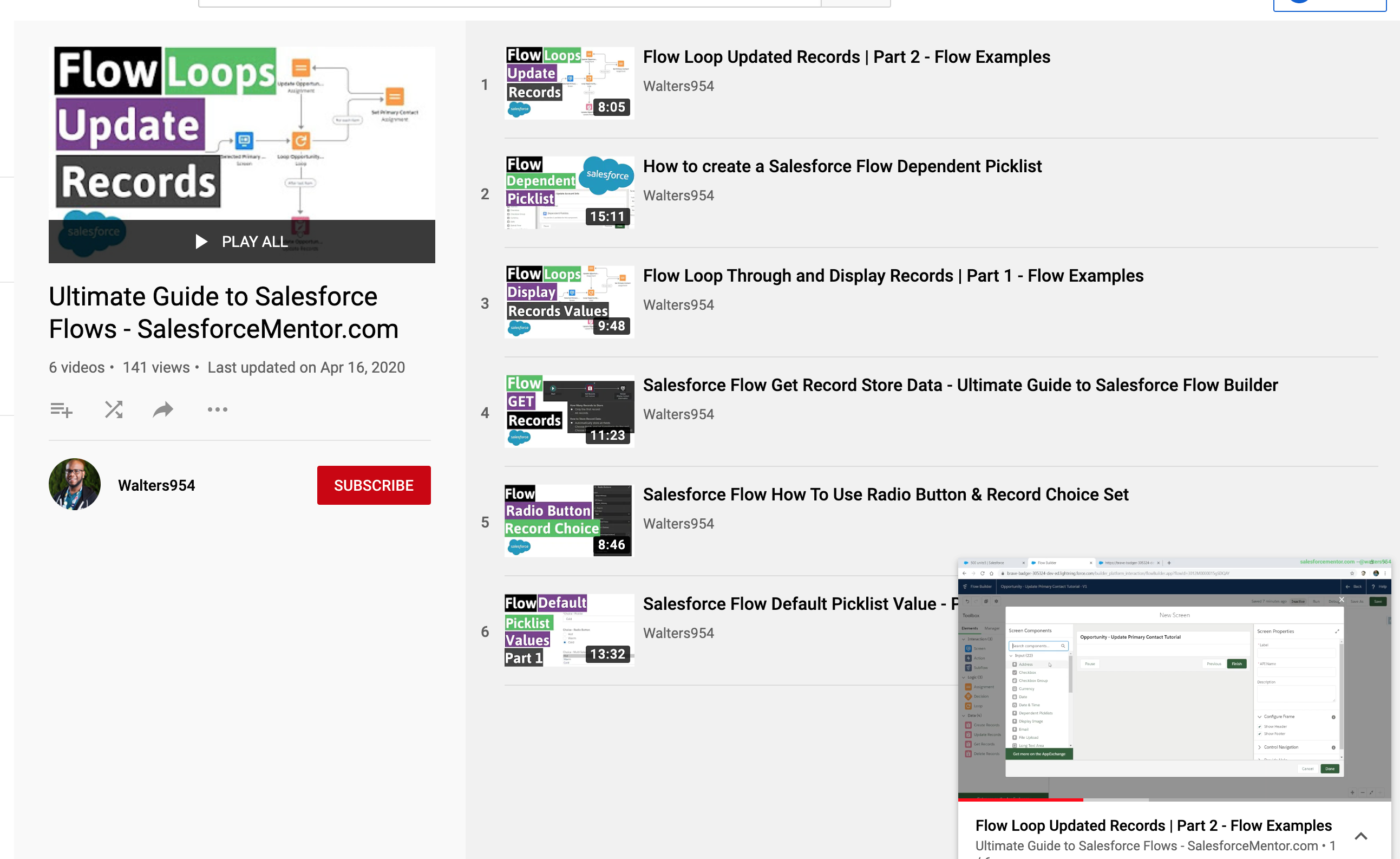Image resolution: width=1400 pixels, height=859 pixels.
Task: Click the save playlist icon
Action: 61,409
